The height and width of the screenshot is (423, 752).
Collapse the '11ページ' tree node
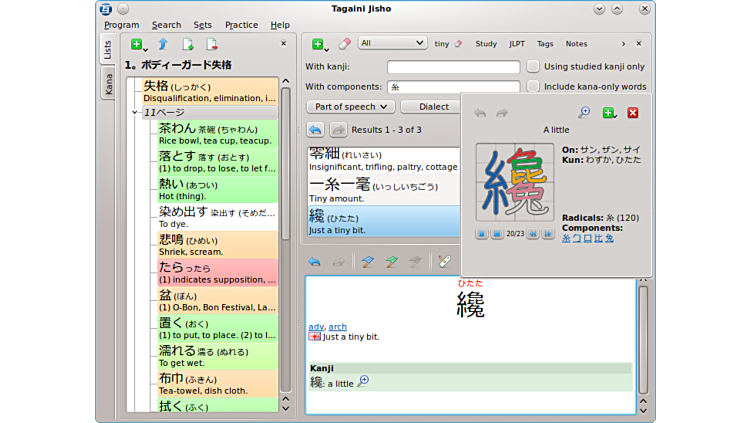(136, 113)
